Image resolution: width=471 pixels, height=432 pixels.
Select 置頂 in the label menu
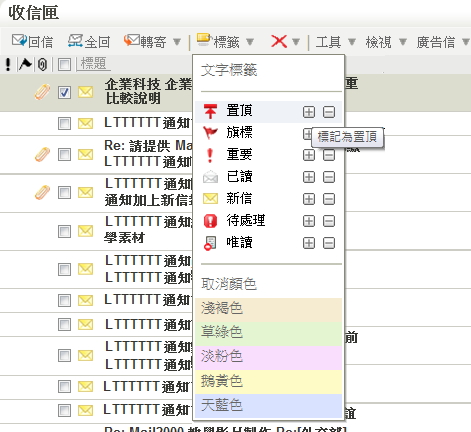(239, 110)
